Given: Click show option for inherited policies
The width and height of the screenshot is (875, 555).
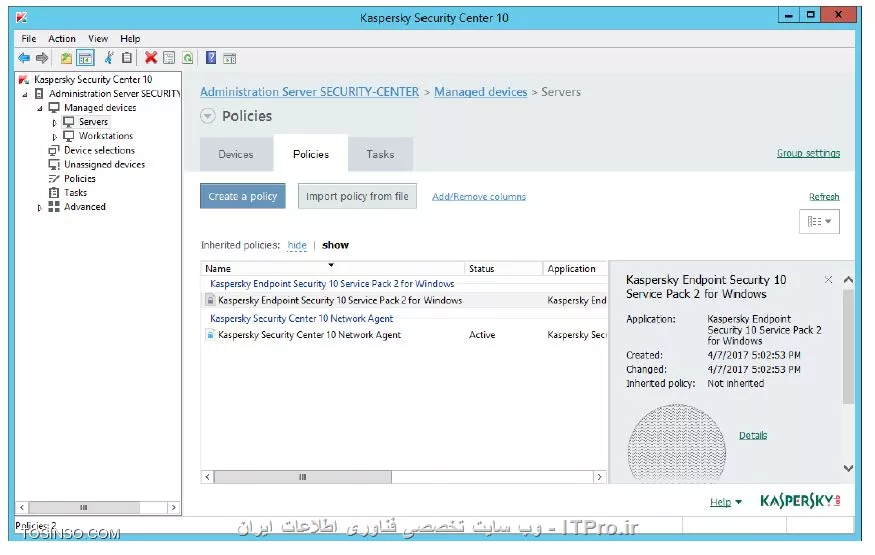Looking at the screenshot, I should pos(335,245).
